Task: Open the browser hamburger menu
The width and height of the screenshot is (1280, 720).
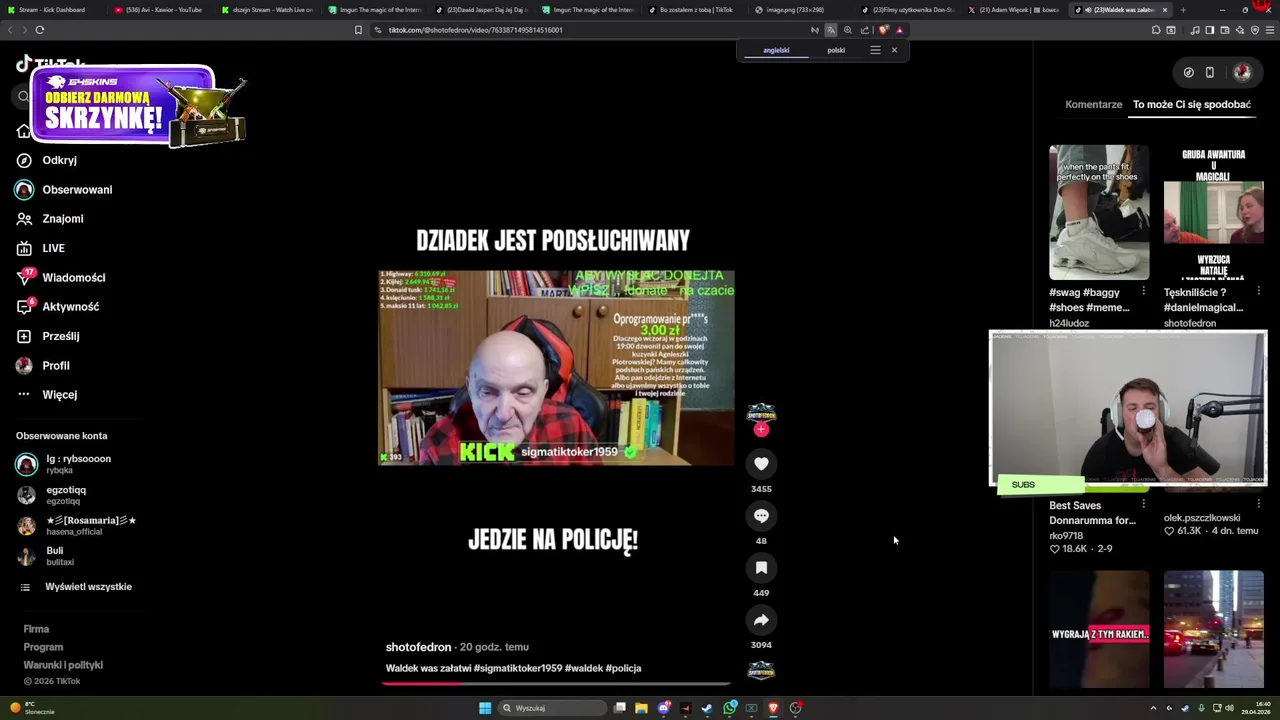Action: [x=1269, y=30]
